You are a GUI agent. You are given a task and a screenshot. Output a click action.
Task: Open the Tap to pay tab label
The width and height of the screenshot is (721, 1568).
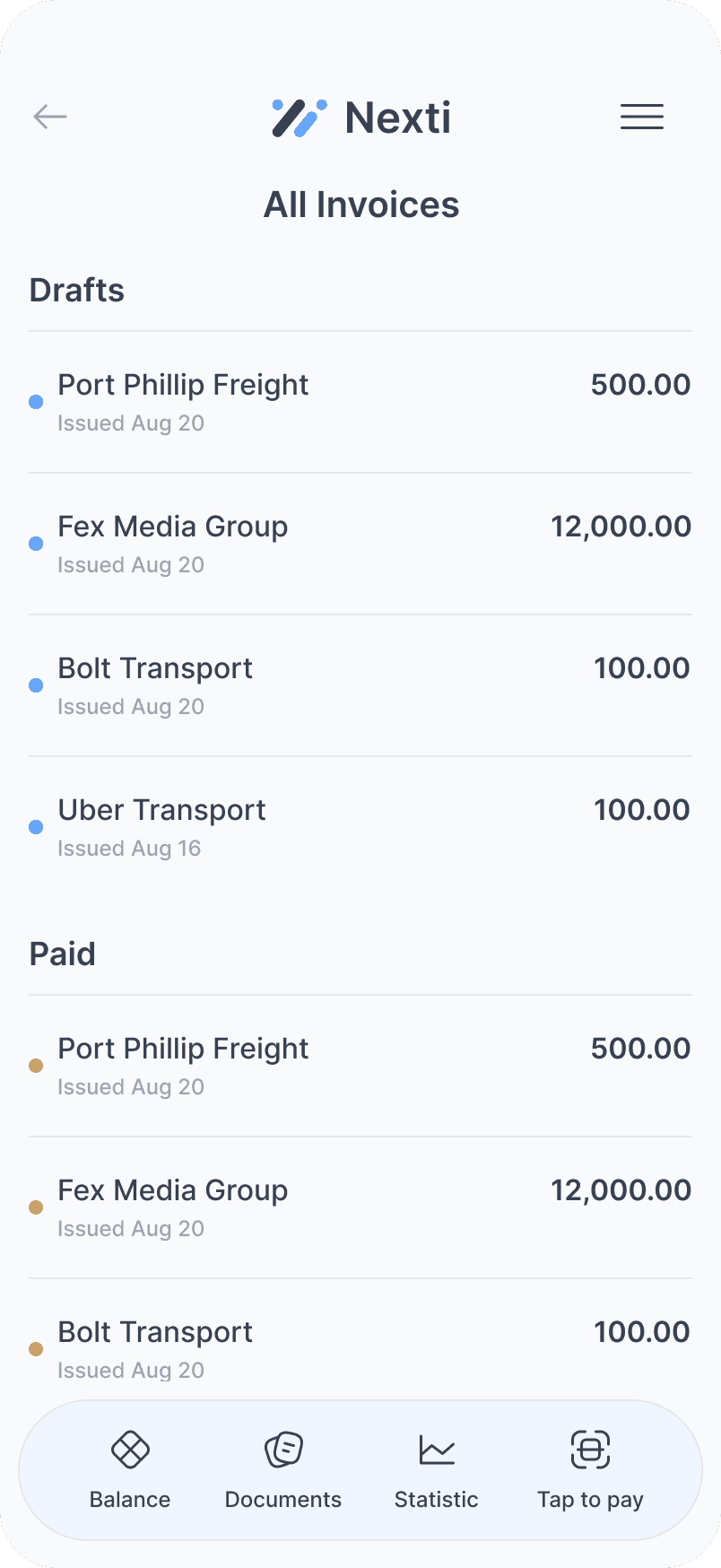[590, 1500]
